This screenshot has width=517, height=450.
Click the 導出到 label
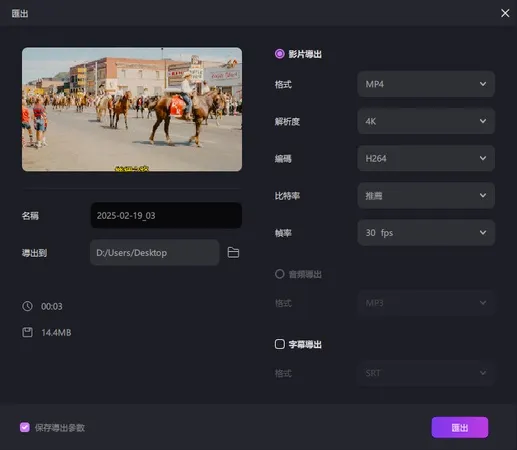coord(34,253)
